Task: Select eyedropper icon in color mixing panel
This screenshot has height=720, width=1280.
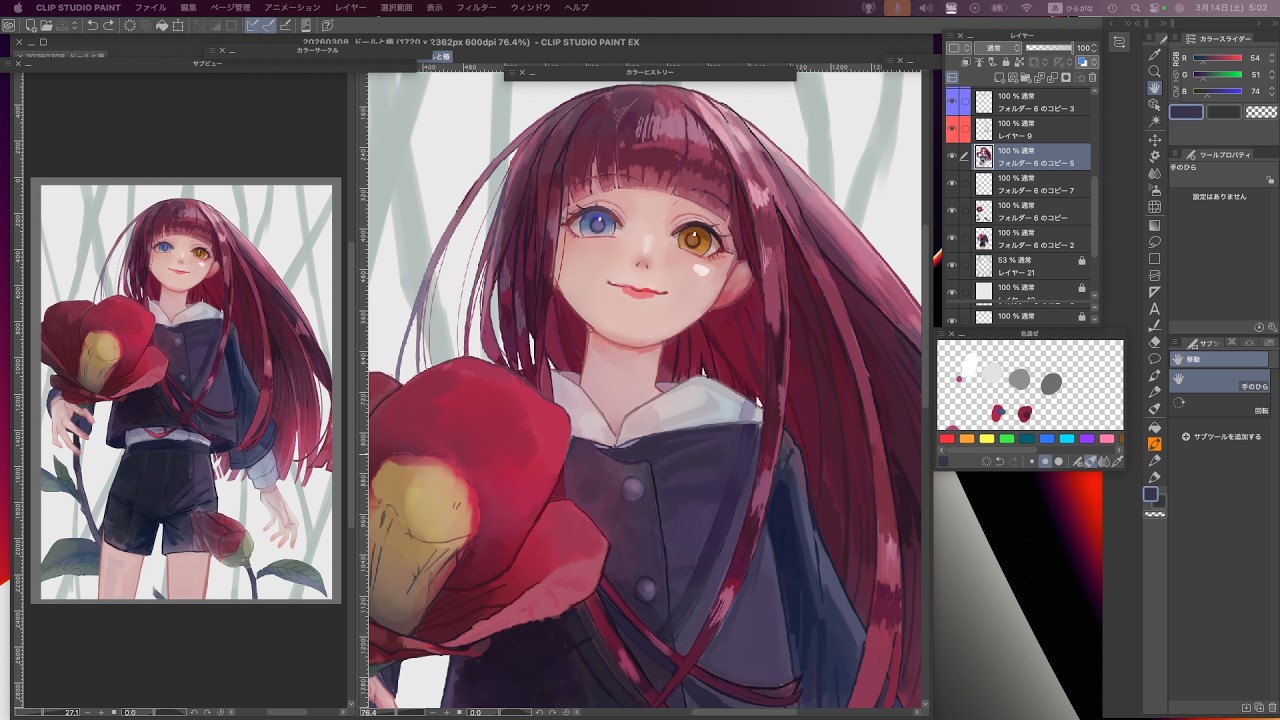Action: pos(1117,461)
